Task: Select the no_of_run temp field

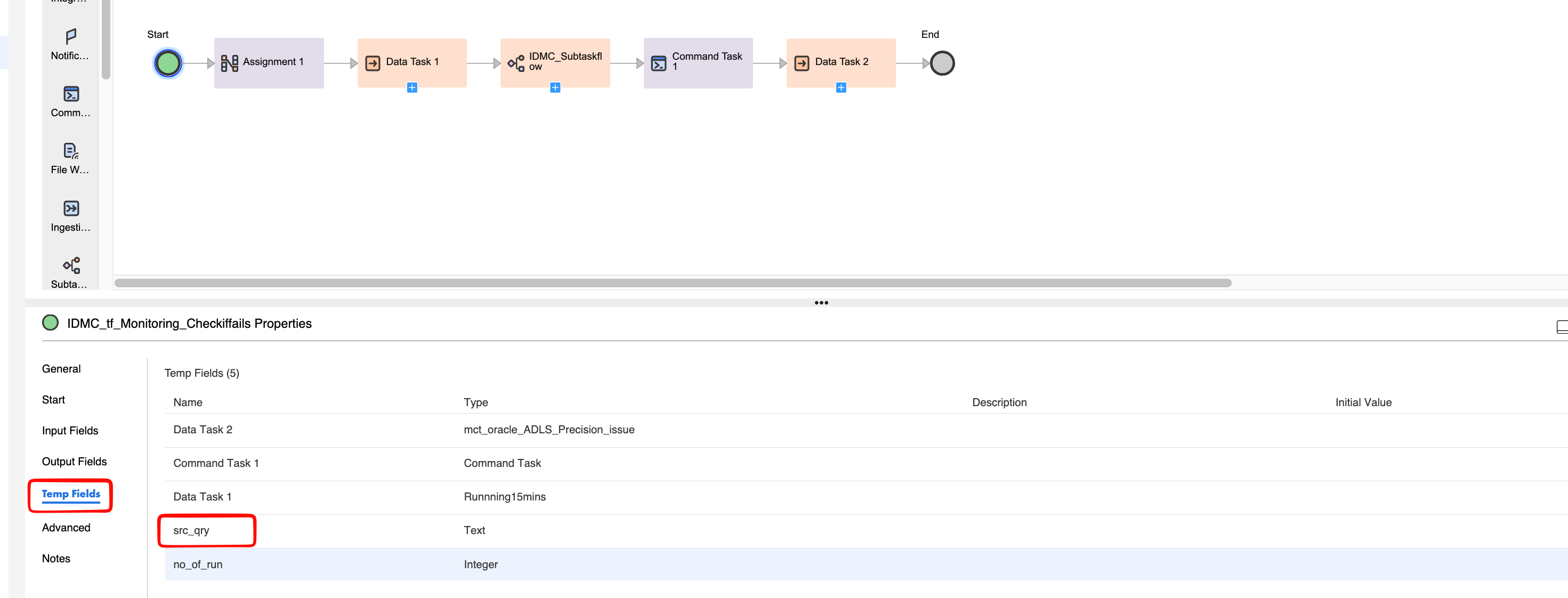Action: tap(197, 564)
